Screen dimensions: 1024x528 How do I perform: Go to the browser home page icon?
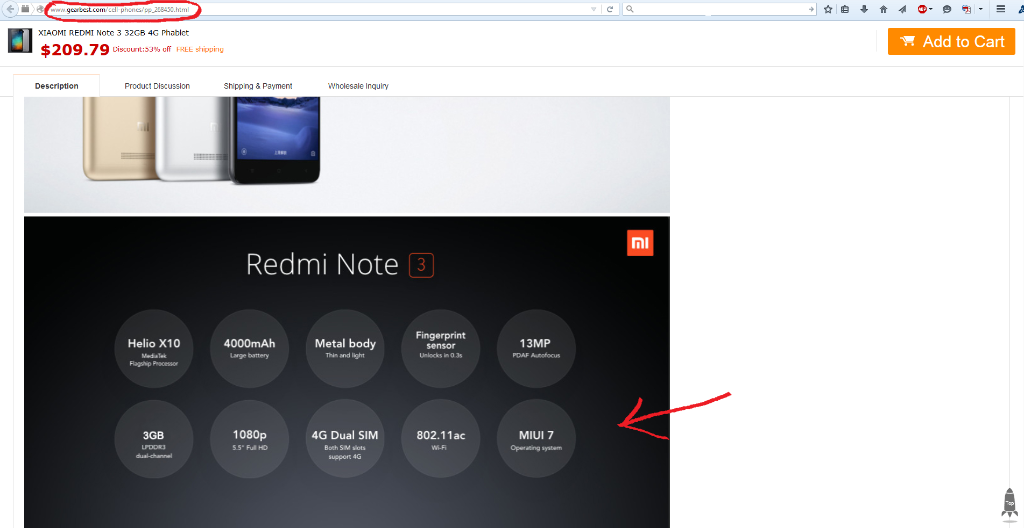883,9
